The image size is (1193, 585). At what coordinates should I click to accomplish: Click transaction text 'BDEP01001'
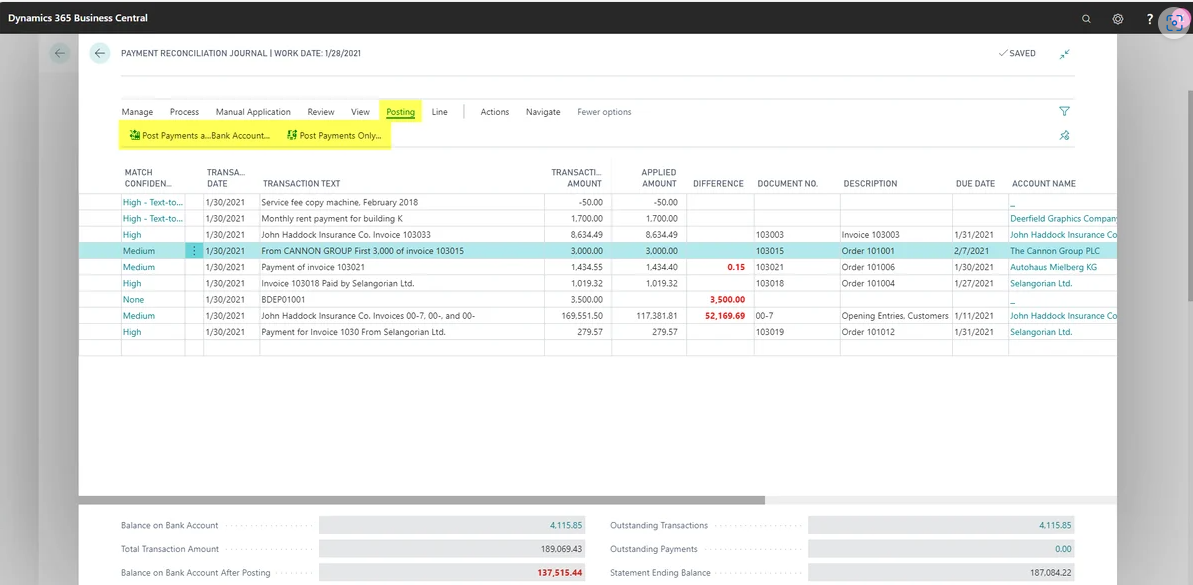285,300
